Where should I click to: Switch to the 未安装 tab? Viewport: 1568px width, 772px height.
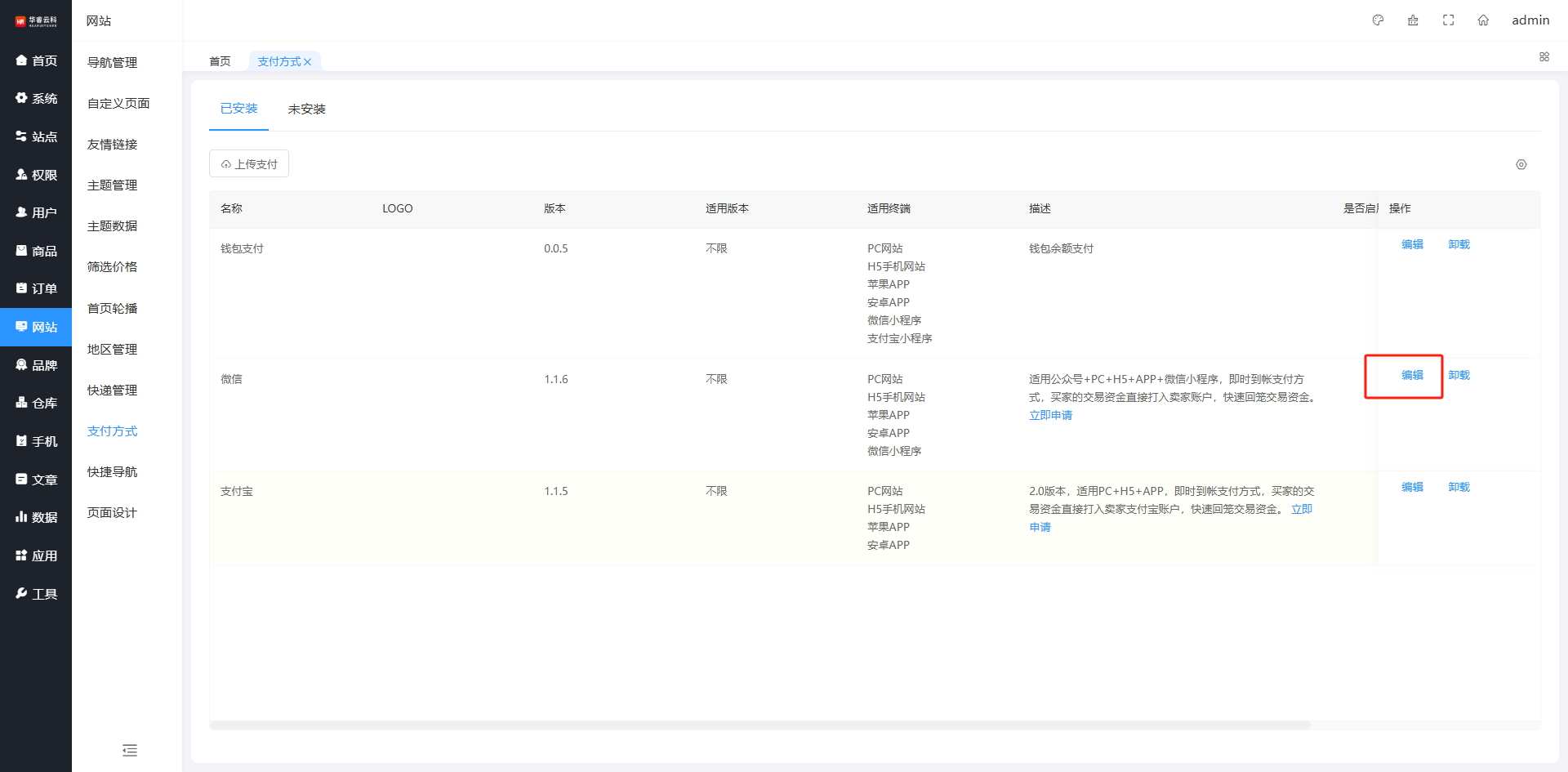pyautogui.click(x=306, y=109)
